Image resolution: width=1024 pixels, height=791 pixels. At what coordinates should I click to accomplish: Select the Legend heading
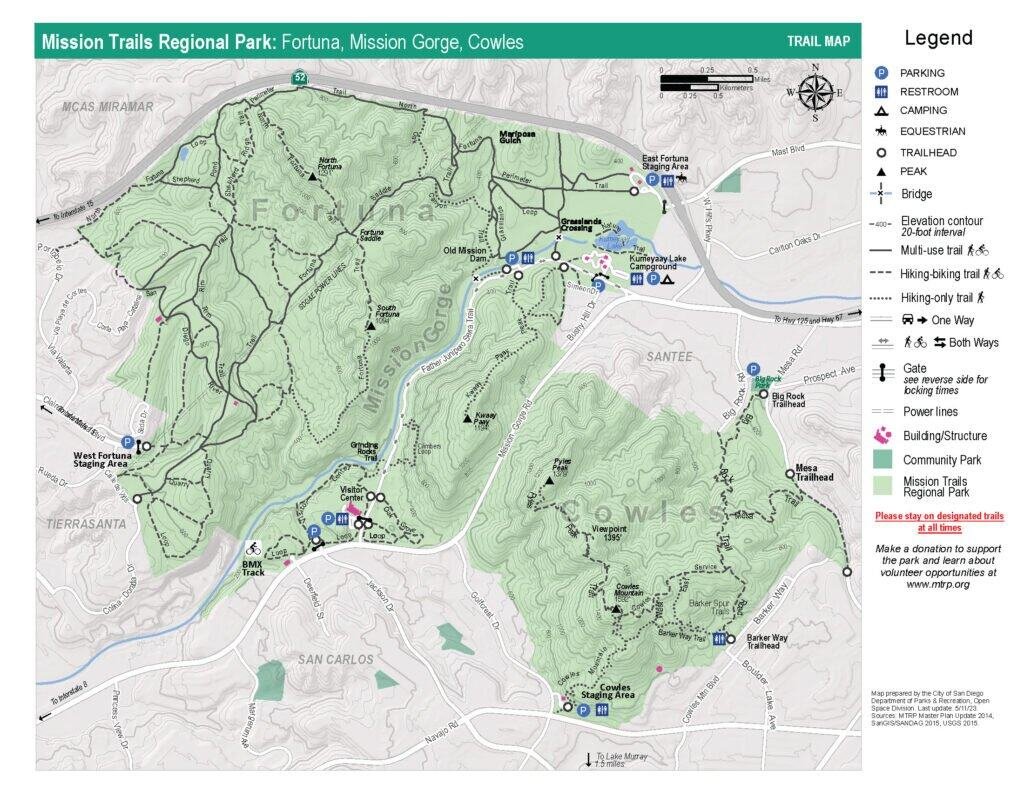(x=940, y=39)
